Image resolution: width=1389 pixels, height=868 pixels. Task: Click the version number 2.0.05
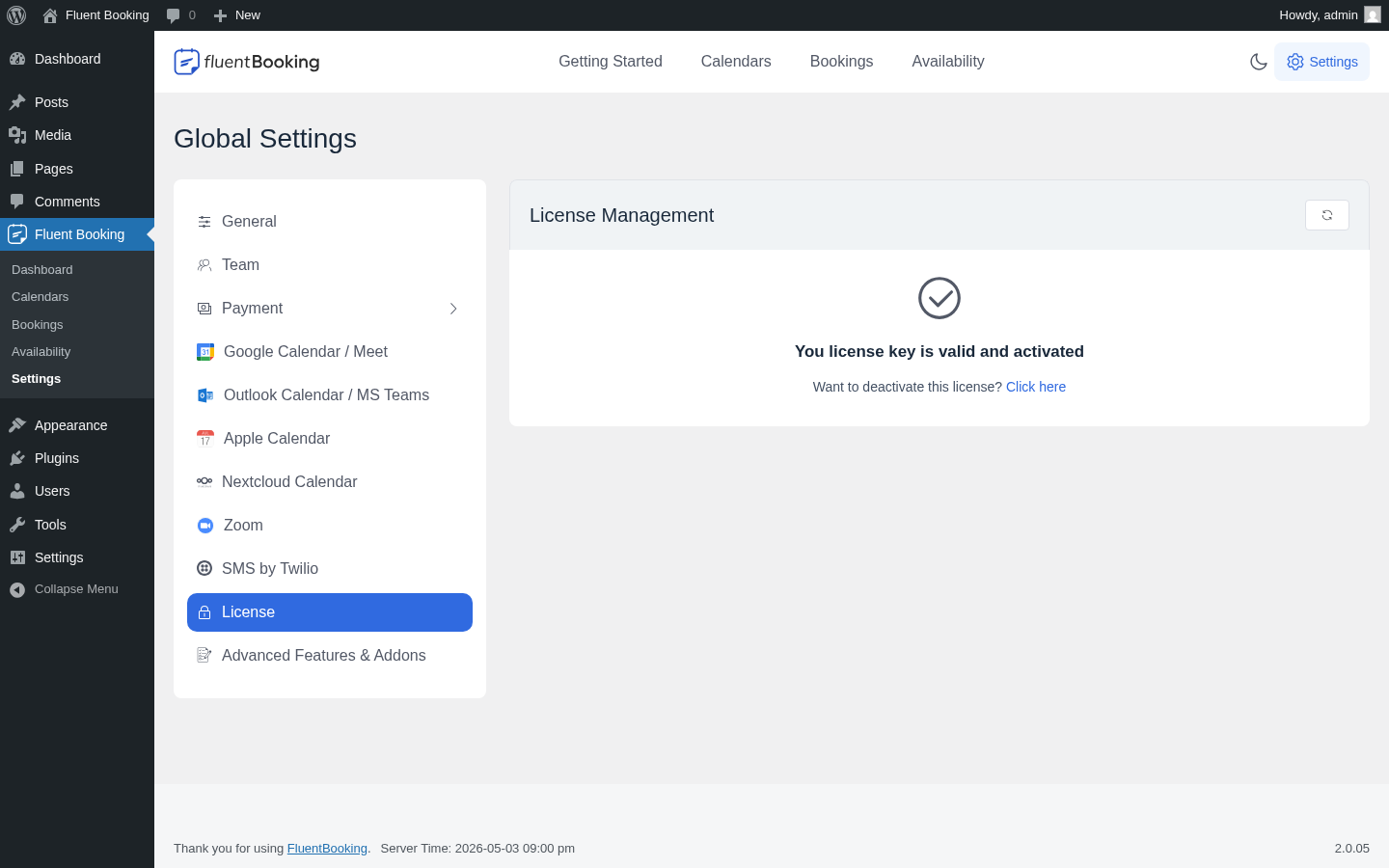(1352, 849)
